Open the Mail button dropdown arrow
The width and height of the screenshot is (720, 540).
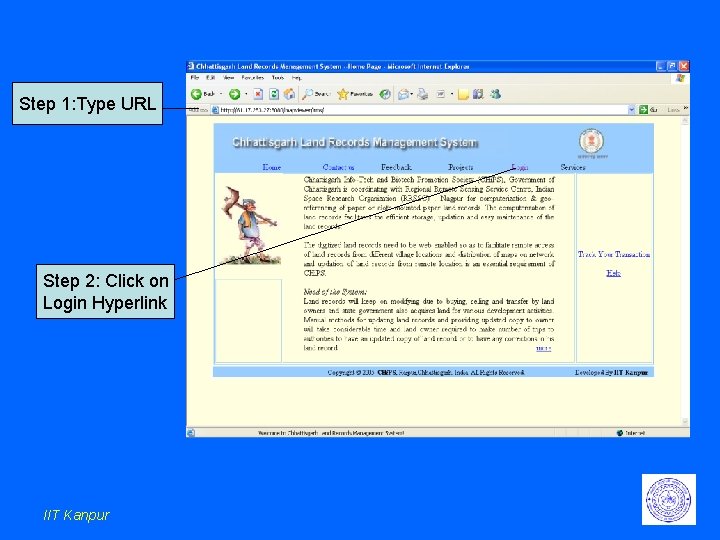click(x=411, y=94)
